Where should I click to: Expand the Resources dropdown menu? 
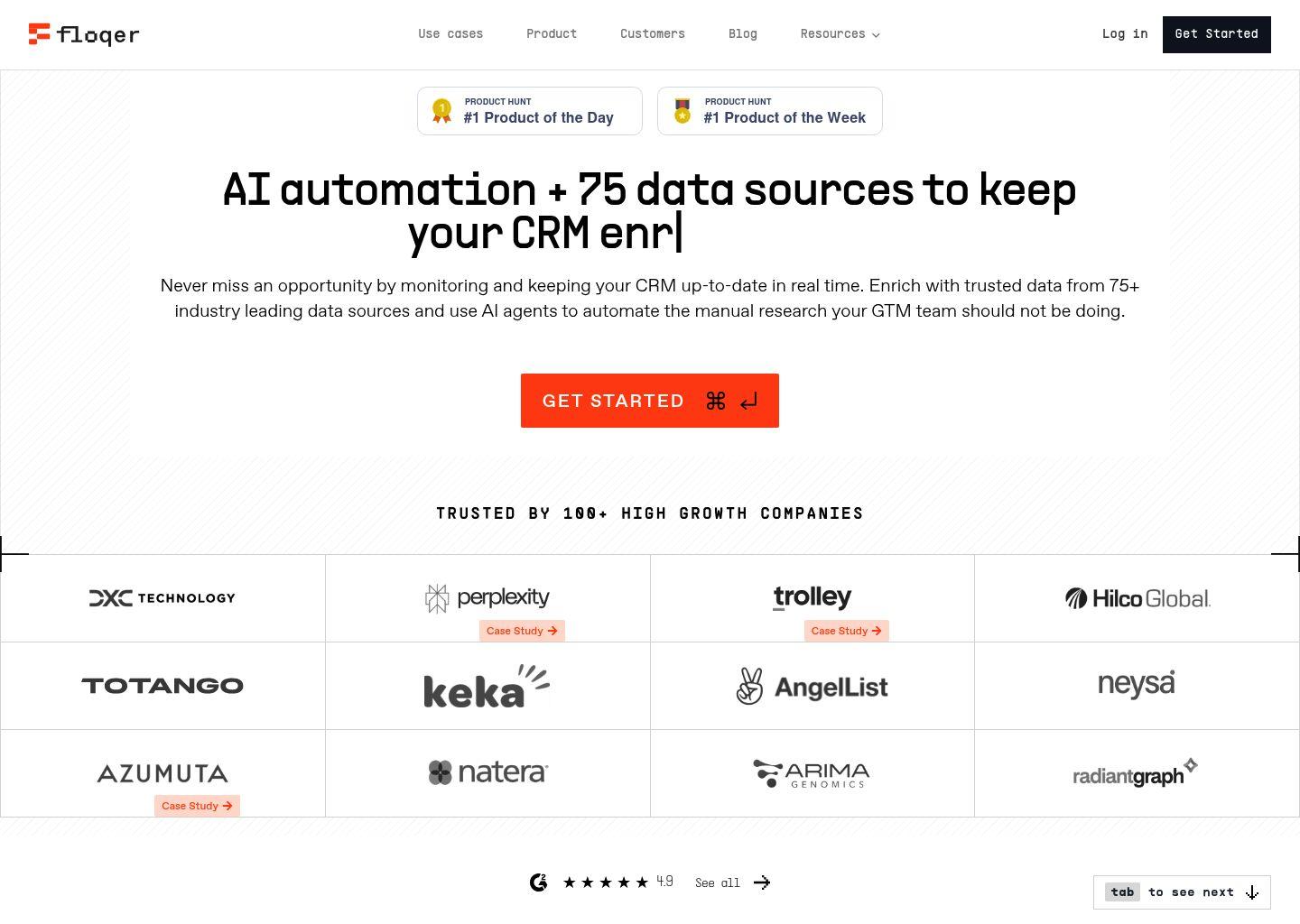click(x=840, y=34)
